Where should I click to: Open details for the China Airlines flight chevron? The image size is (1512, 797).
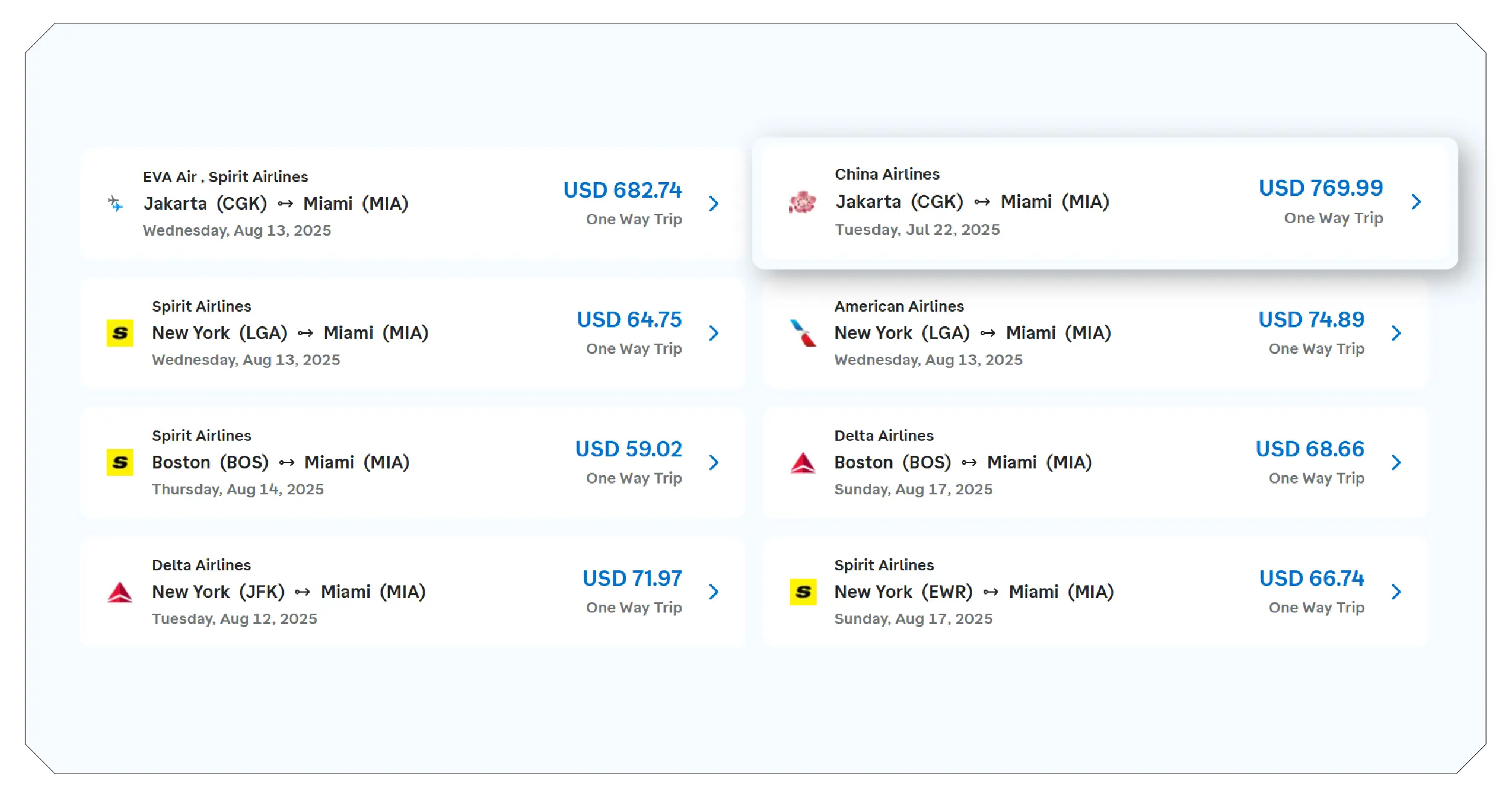(x=1417, y=203)
